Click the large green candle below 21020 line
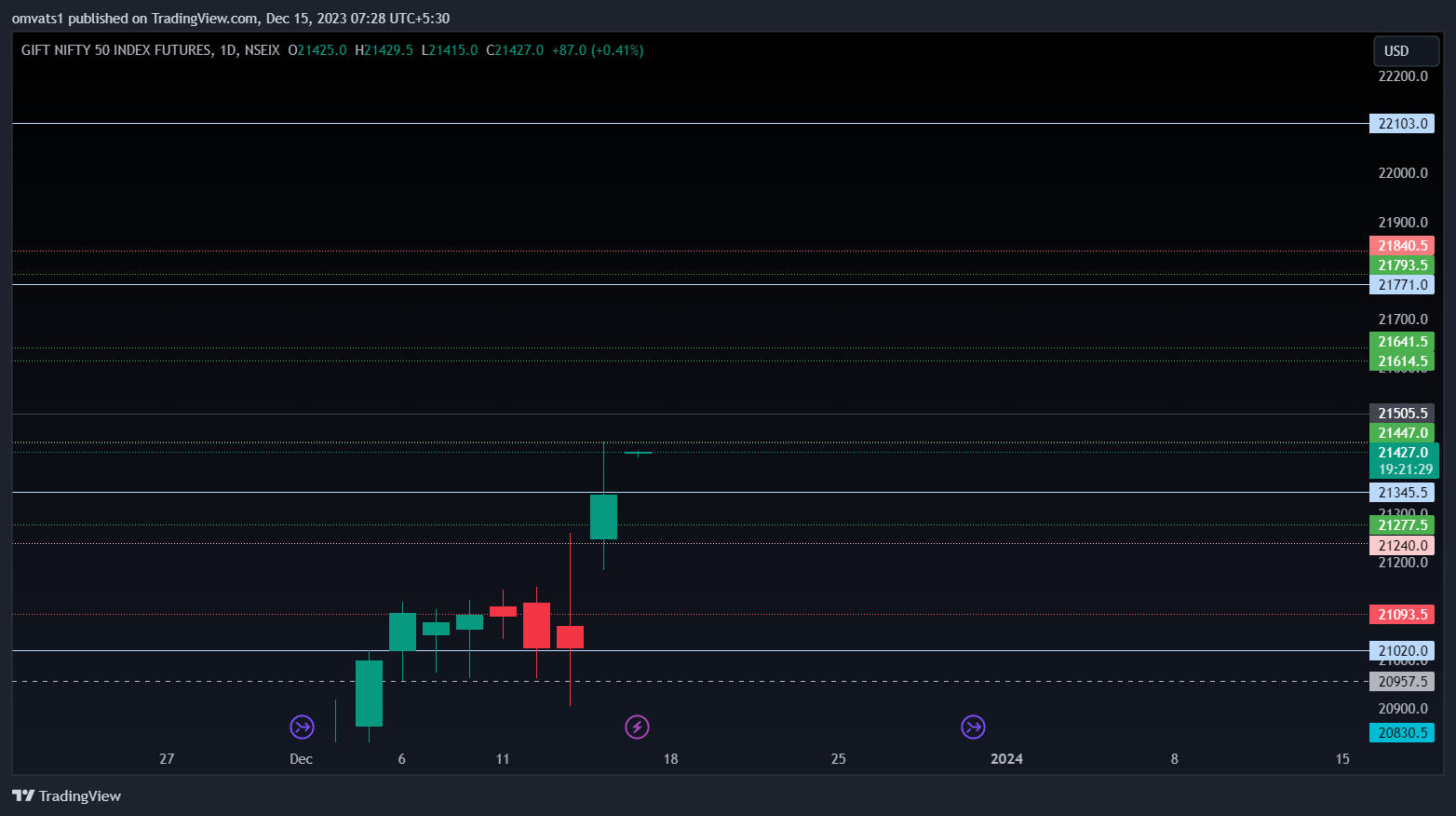 (x=369, y=693)
